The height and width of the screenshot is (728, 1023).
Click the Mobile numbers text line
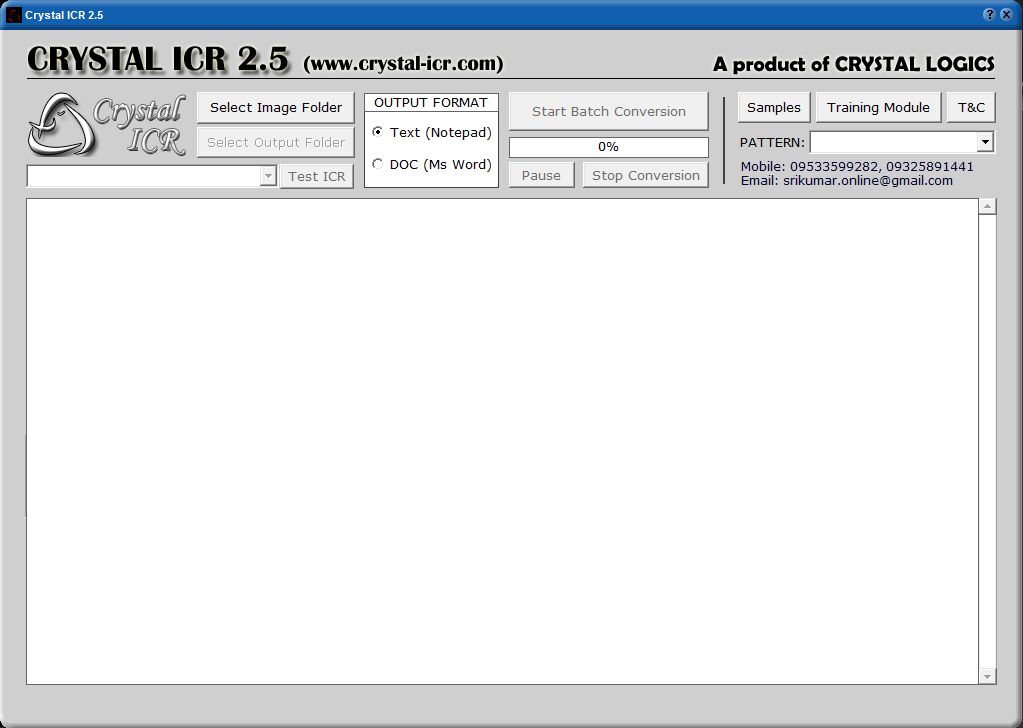pyautogui.click(x=857, y=167)
